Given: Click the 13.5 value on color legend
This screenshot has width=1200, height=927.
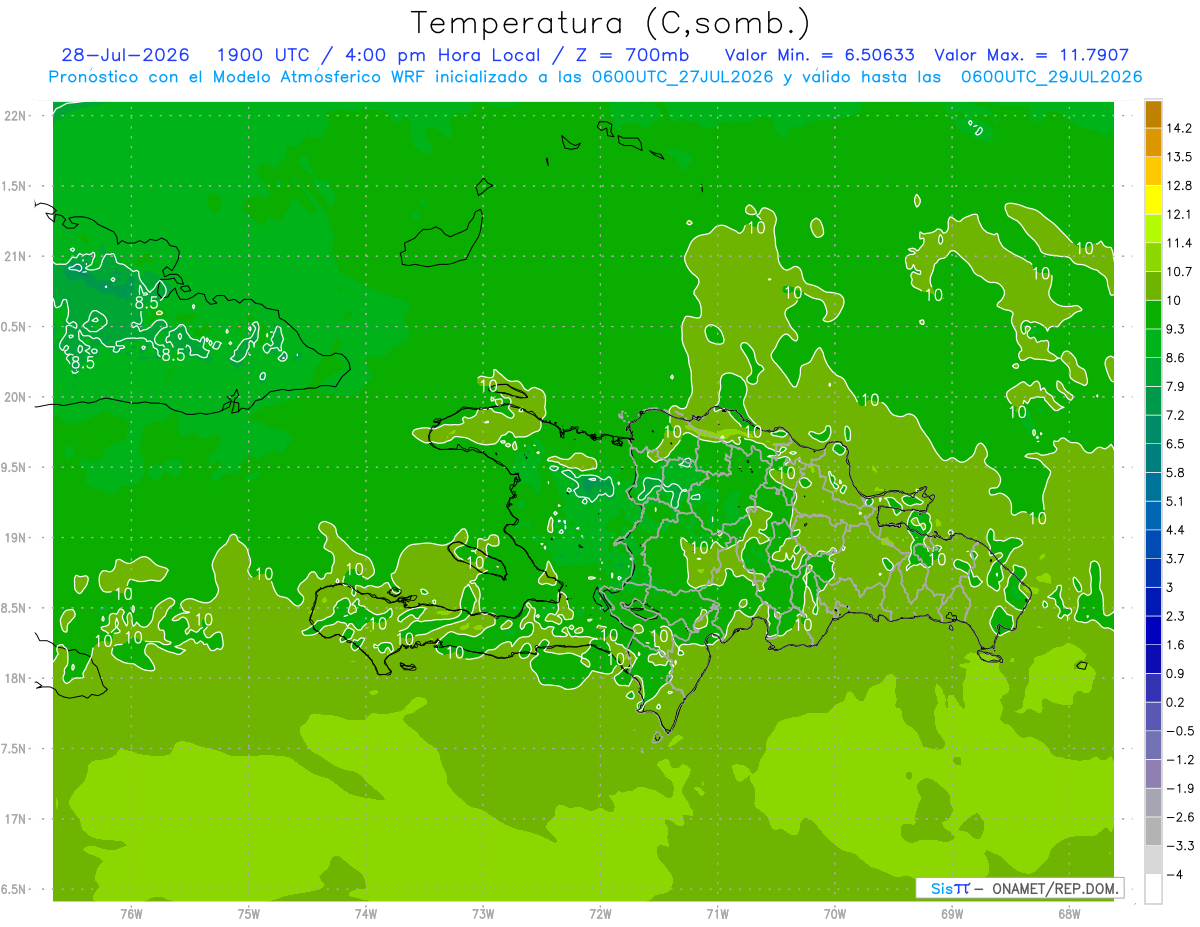Looking at the screenshot, I should click(1180, 157).
